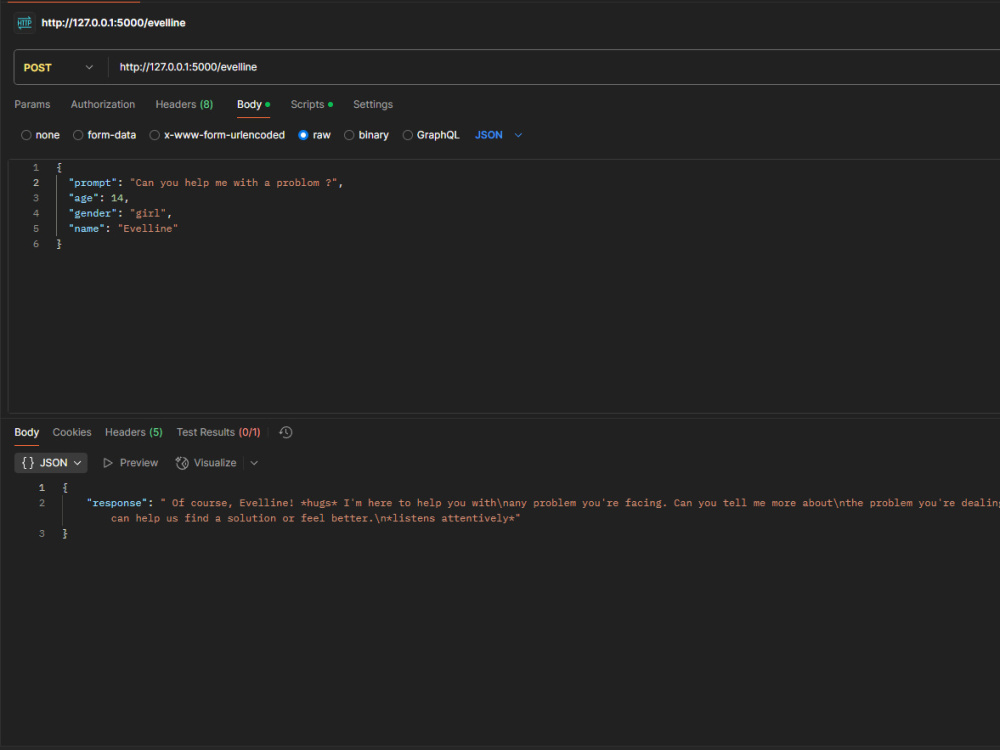
Task: Click the request title http://127.0.0.1:5000/evelline
Action: pos(114,23)
